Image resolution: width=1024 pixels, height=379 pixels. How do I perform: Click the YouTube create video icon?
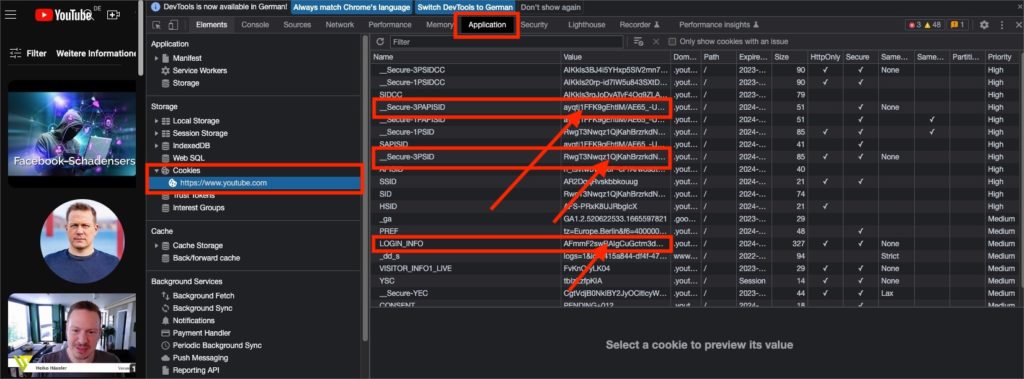tap(114, 14)
